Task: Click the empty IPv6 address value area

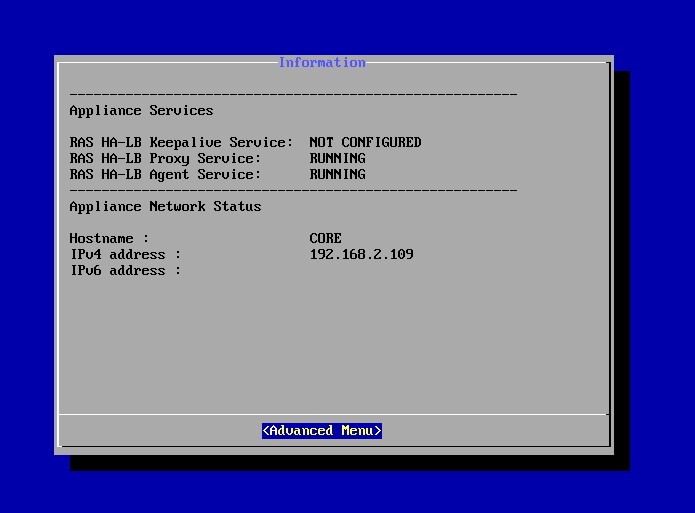Action: tap(360, 270)
